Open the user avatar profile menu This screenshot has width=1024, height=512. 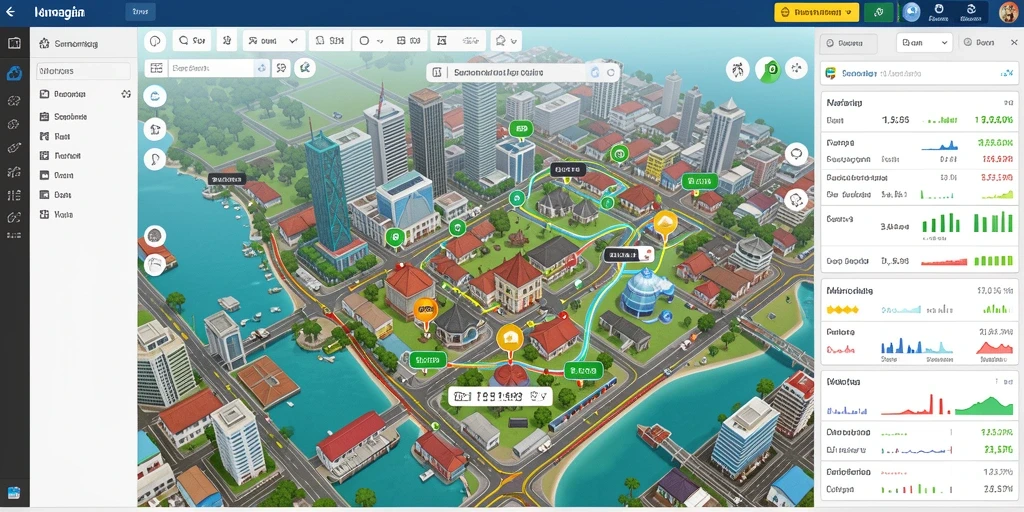pos(1009,12)
